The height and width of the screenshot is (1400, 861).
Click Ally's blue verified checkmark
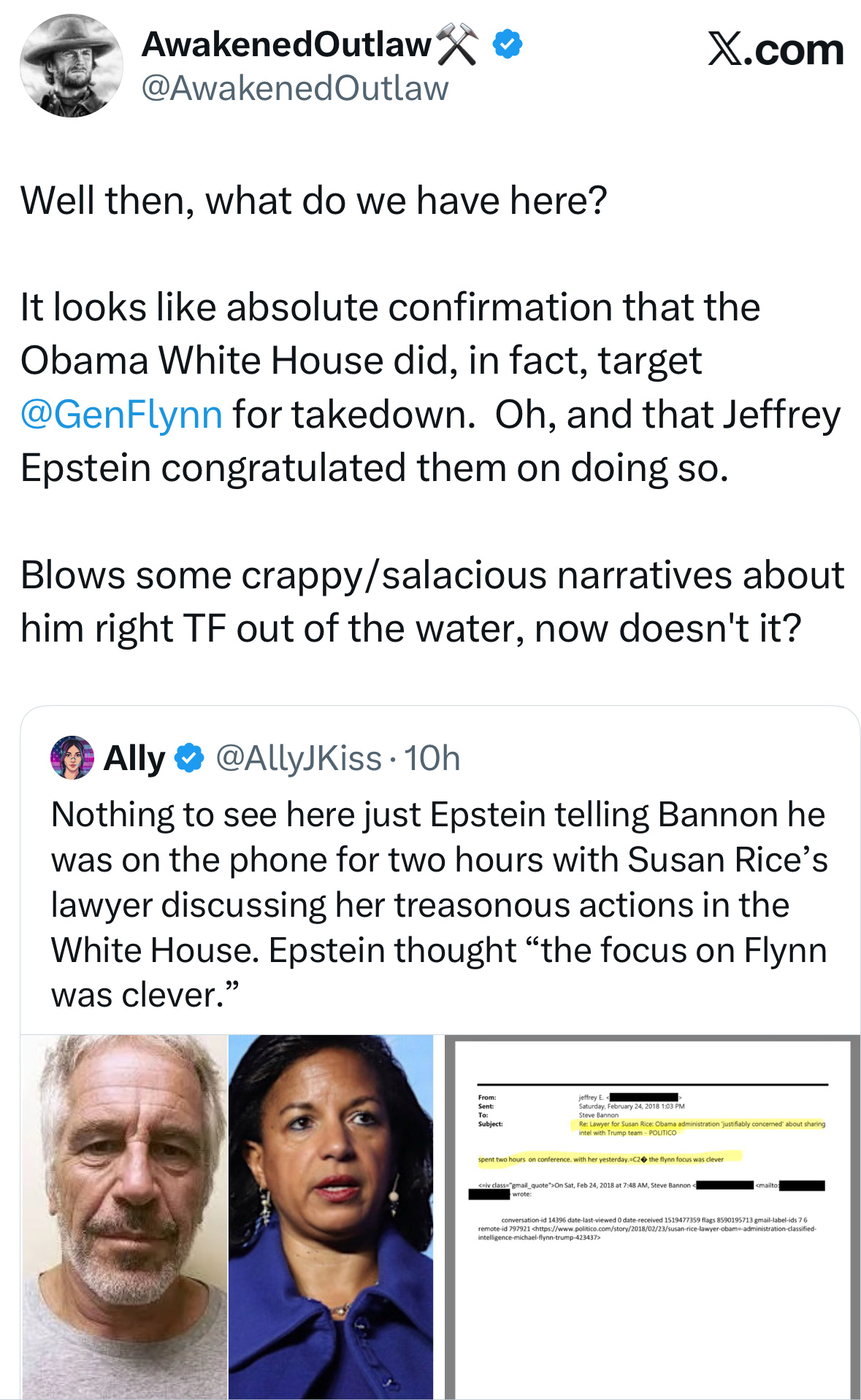[x=190, y=758]
